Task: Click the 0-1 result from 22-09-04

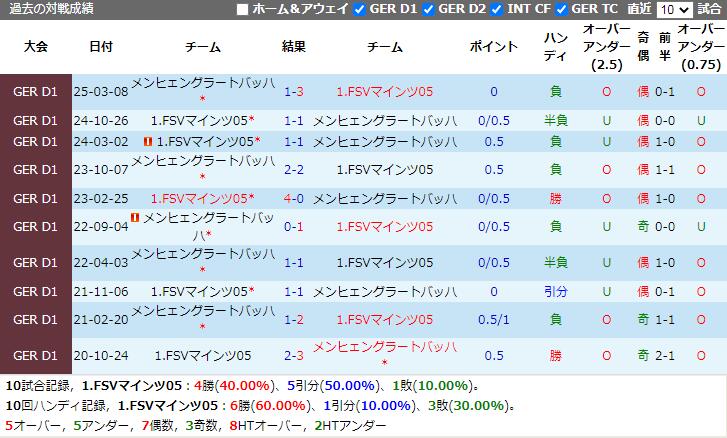Action: click(294, 227)
